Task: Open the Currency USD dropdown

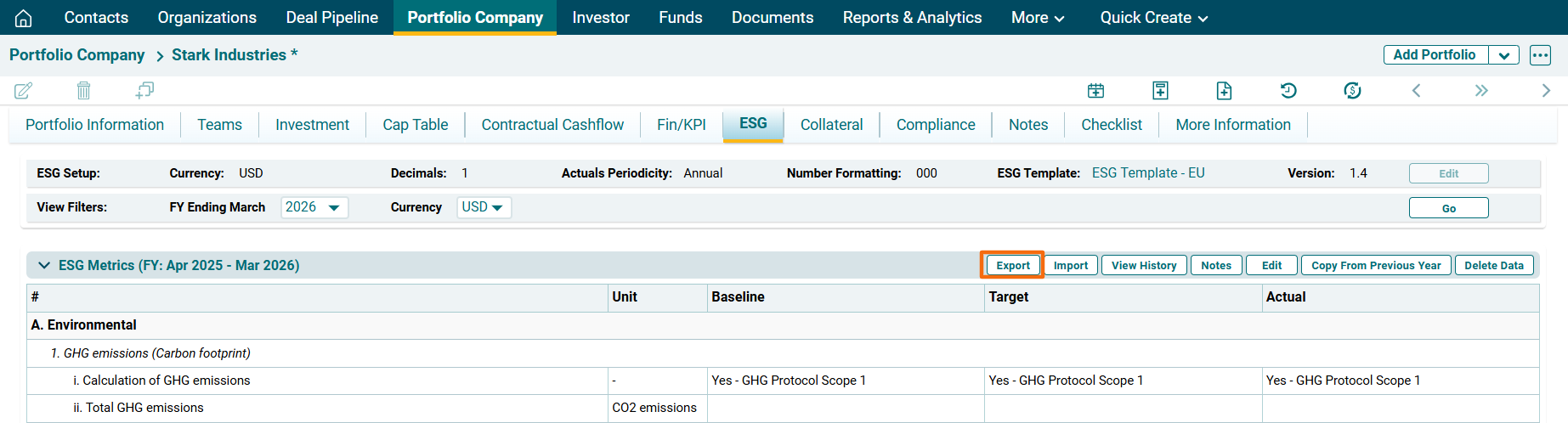Action: [483, 207]
